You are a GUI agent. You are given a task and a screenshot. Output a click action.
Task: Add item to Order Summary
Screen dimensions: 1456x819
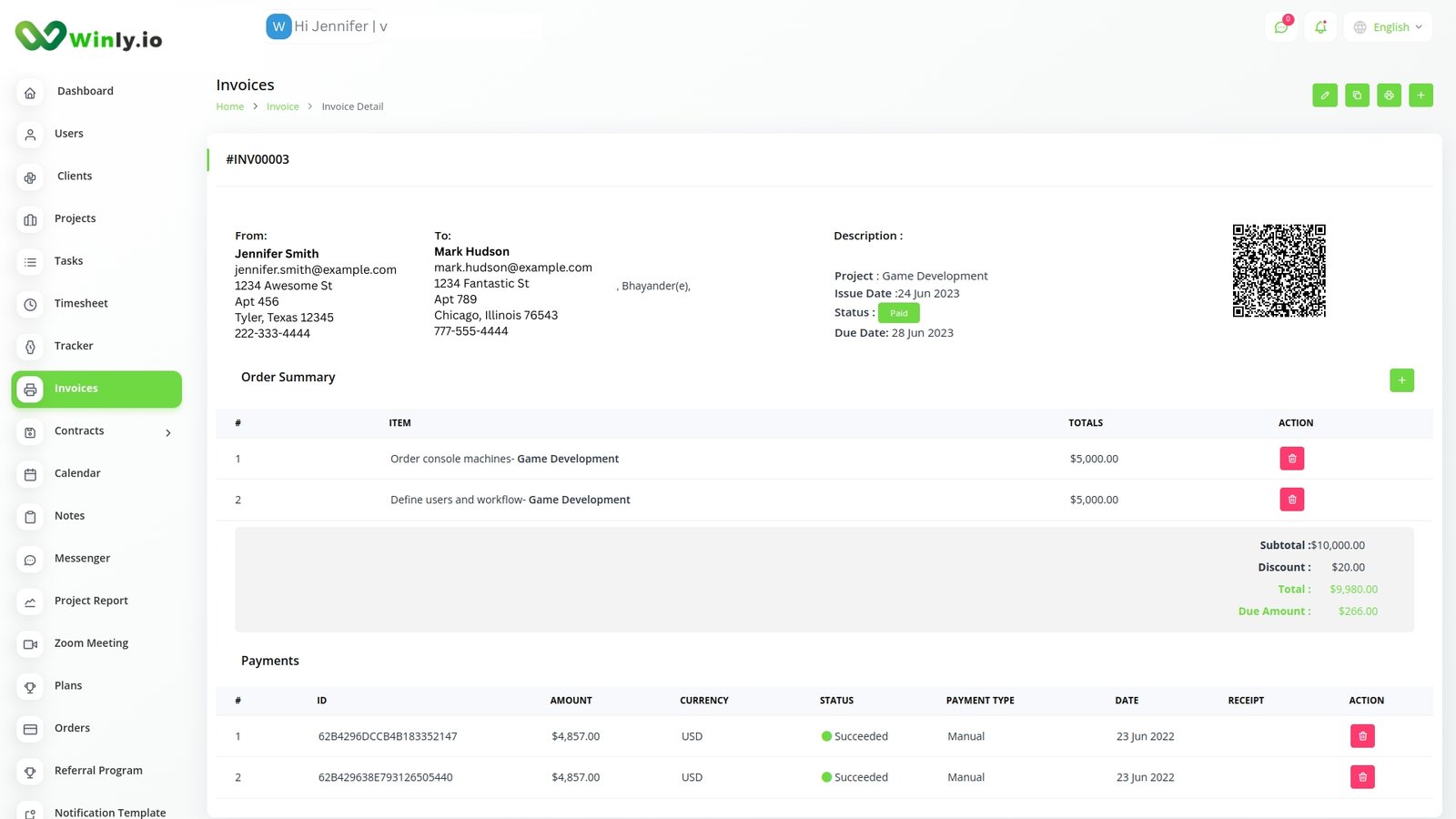pos(1401,380)
